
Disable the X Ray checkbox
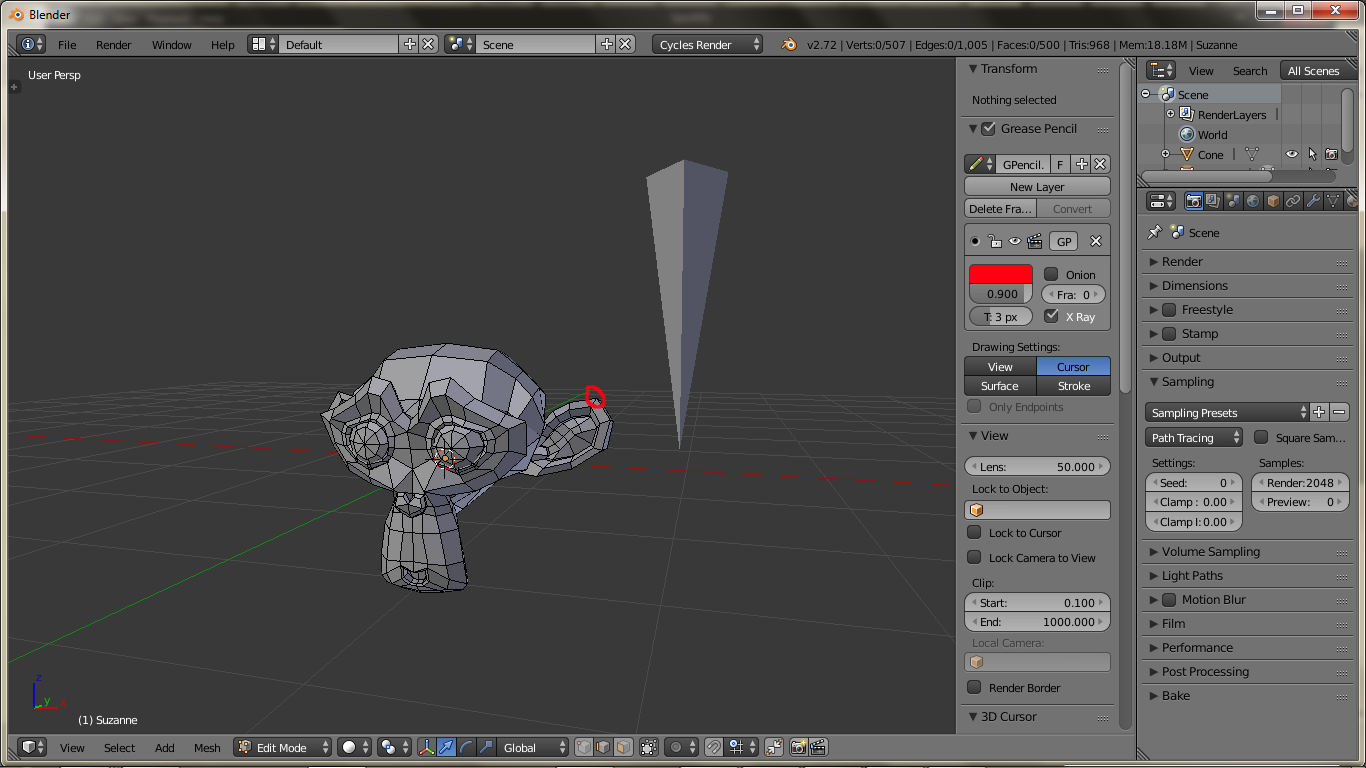tap(1051, 316)
